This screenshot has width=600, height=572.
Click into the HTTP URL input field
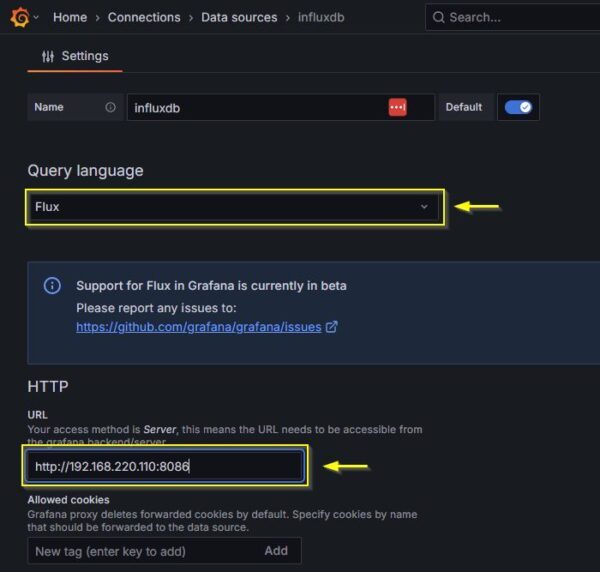click(165, 466)
